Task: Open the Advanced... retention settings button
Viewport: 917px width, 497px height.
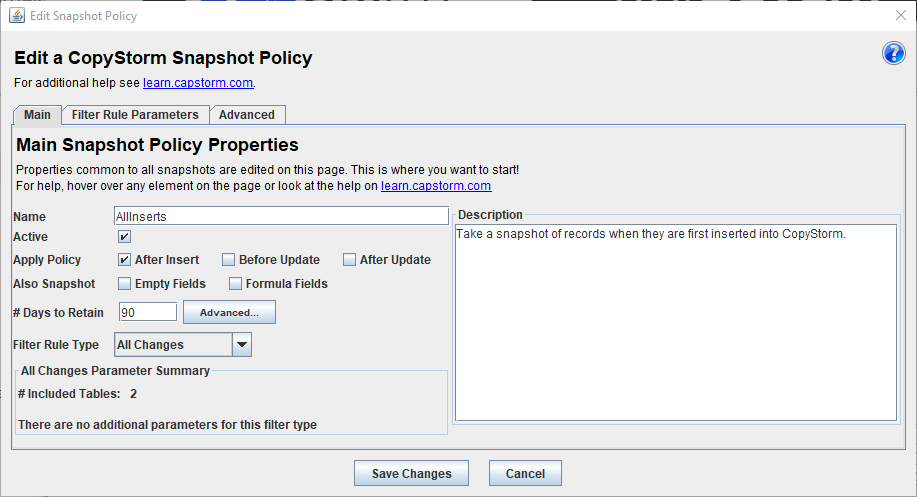Action: click(229, 312)
